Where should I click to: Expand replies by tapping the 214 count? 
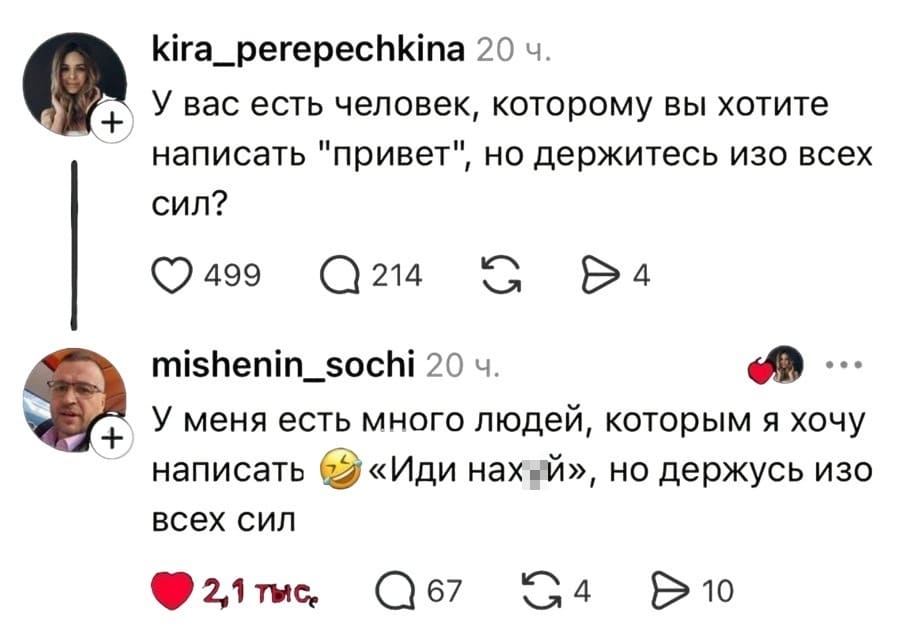pyautogui.click(x=401, y=275)
